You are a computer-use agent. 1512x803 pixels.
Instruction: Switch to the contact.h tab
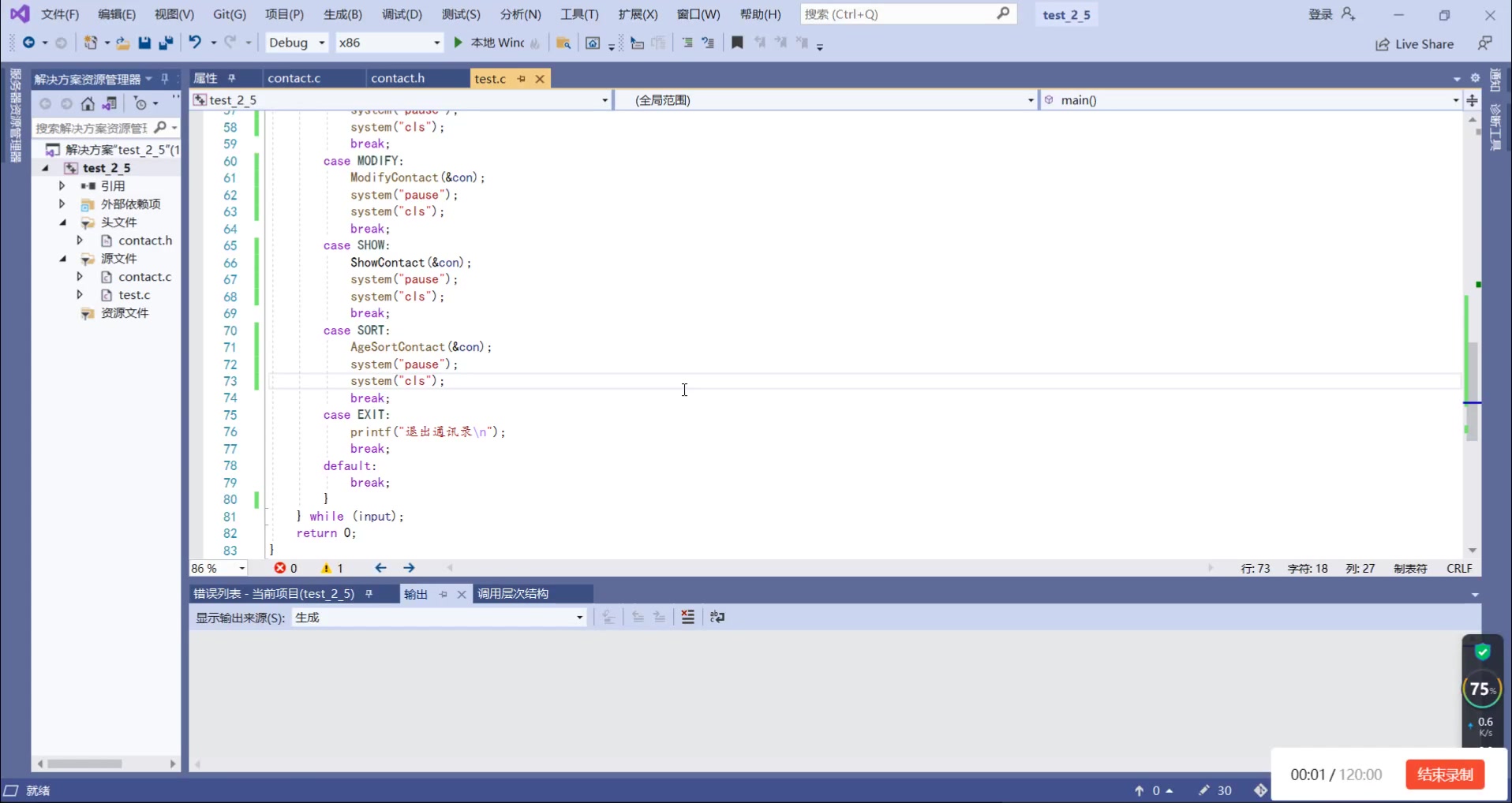398,78
